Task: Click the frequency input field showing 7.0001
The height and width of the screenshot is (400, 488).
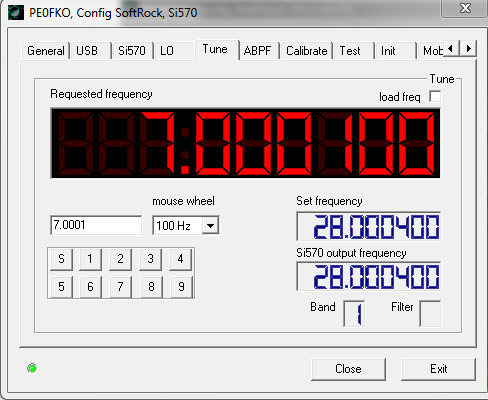Action: pyautogui.click(x=96, y=225)
